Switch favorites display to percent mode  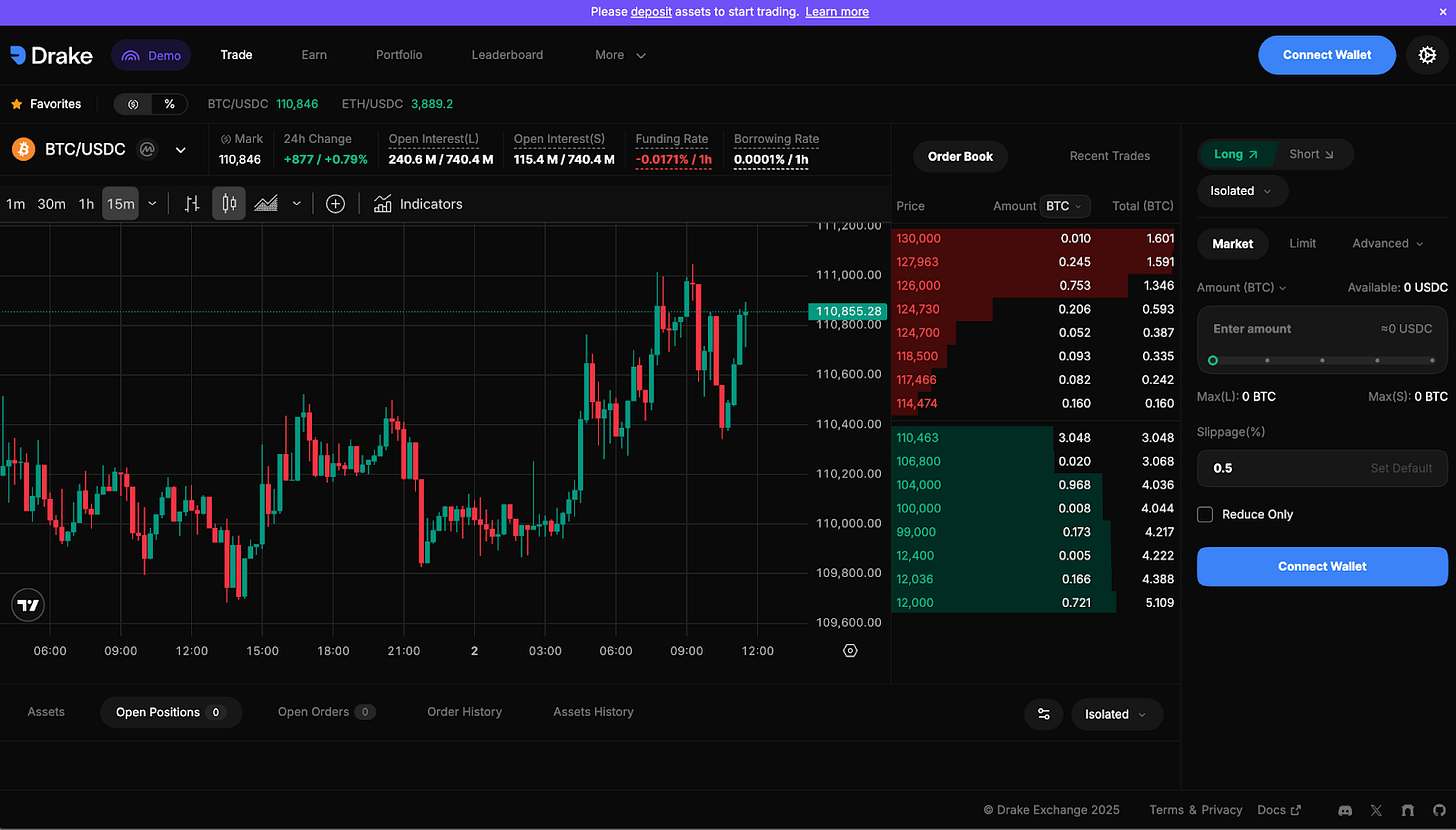(x=170, y=104)
